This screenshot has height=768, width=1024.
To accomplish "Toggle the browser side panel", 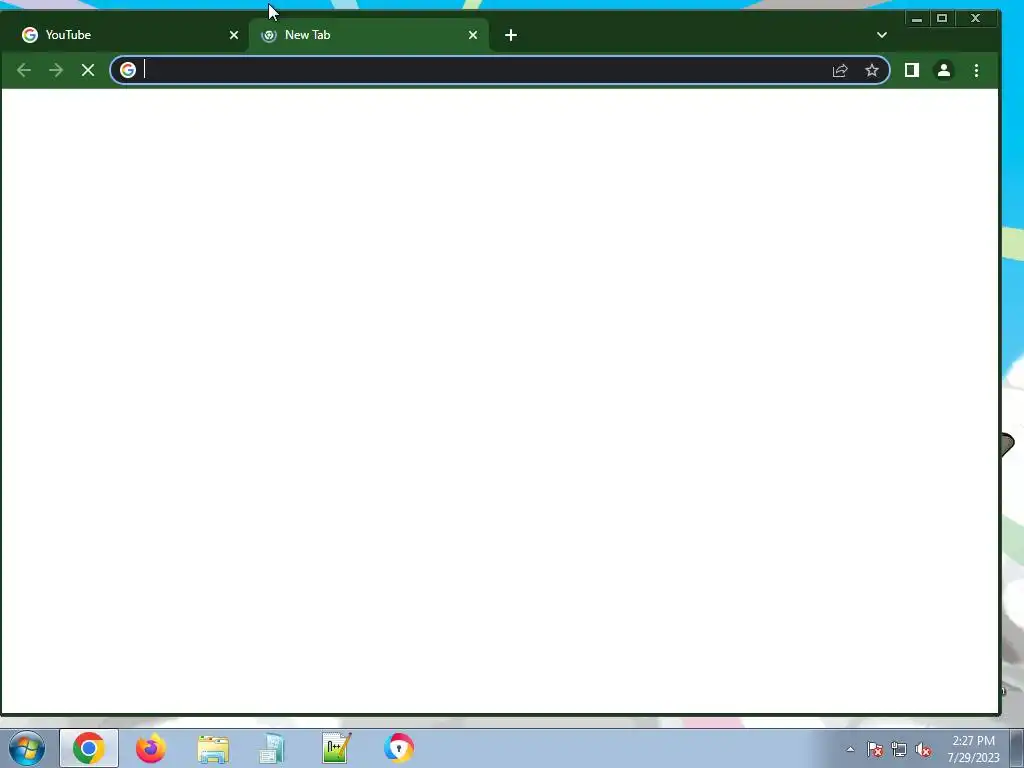I will tap(912, 70).
